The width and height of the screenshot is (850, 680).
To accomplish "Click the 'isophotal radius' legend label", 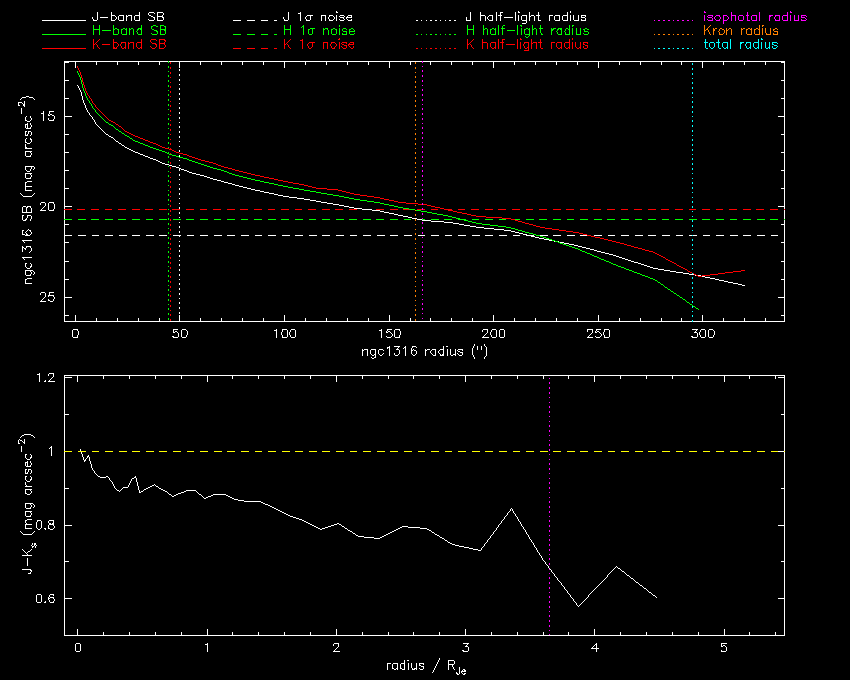I will click(x=755, y=17).
